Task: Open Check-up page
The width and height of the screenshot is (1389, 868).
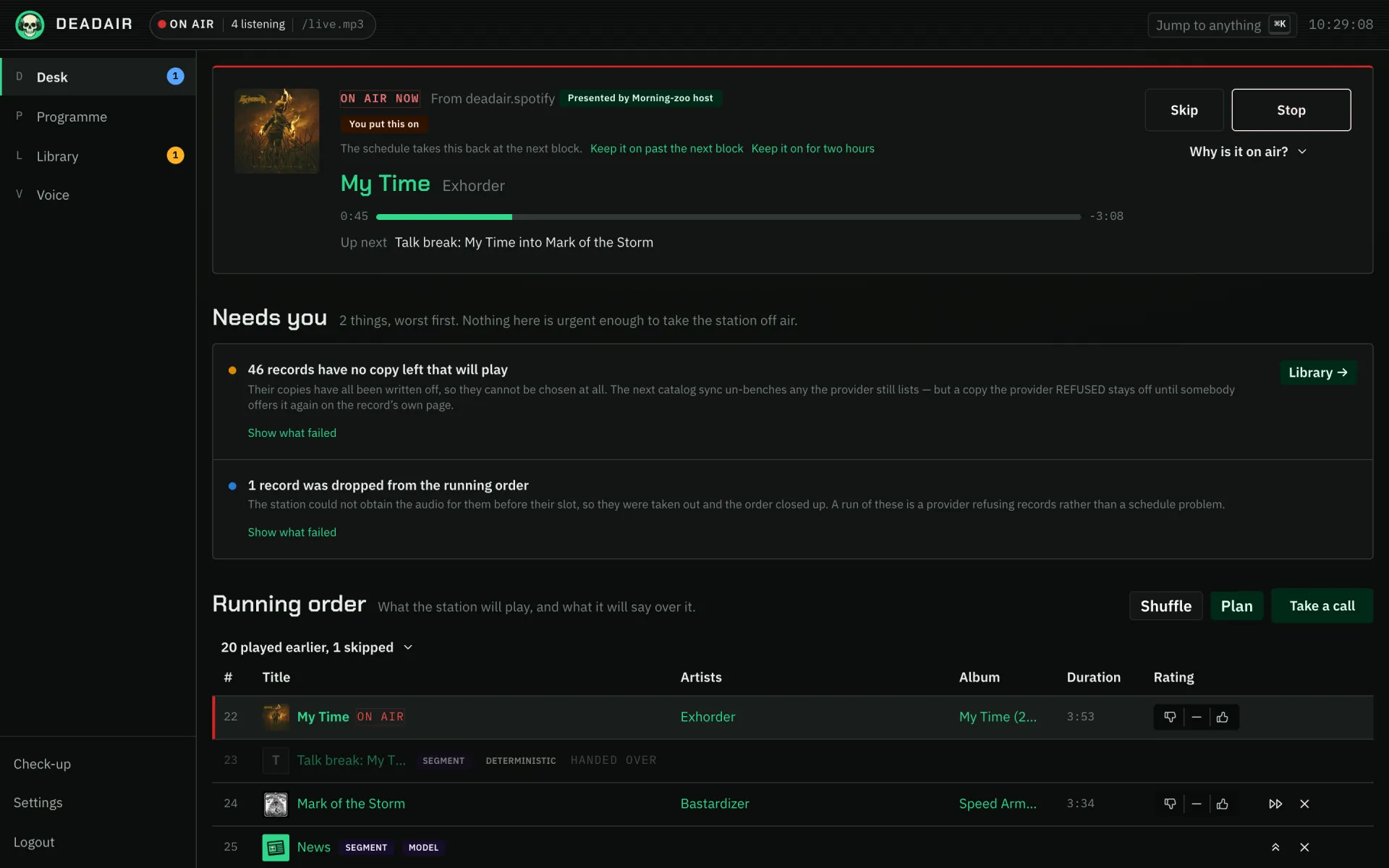Action: pyautogui.click(x=42, y=764)
